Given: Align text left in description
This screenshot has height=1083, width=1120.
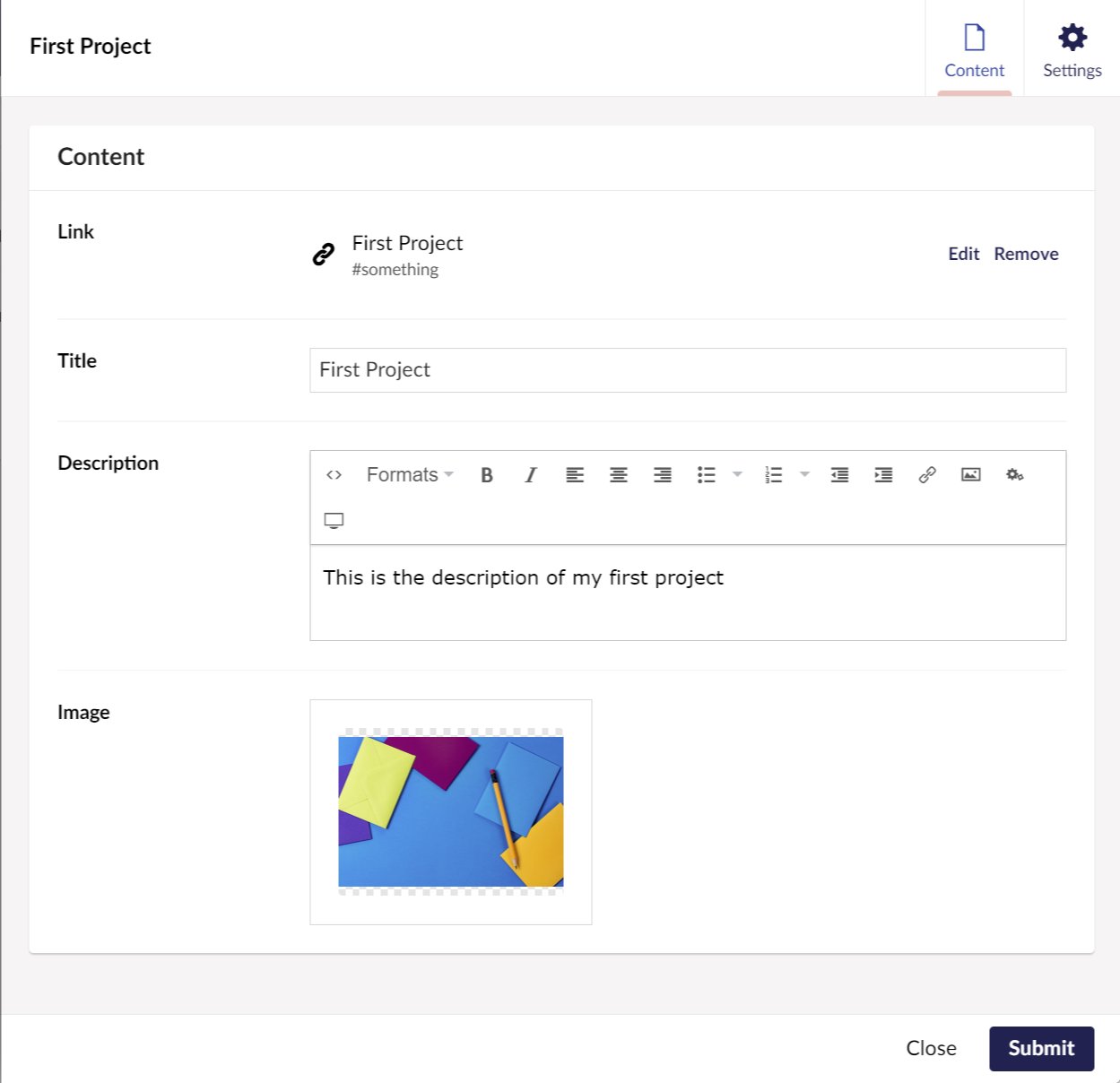Looking at the screenshot, I should tap(575, 475).
